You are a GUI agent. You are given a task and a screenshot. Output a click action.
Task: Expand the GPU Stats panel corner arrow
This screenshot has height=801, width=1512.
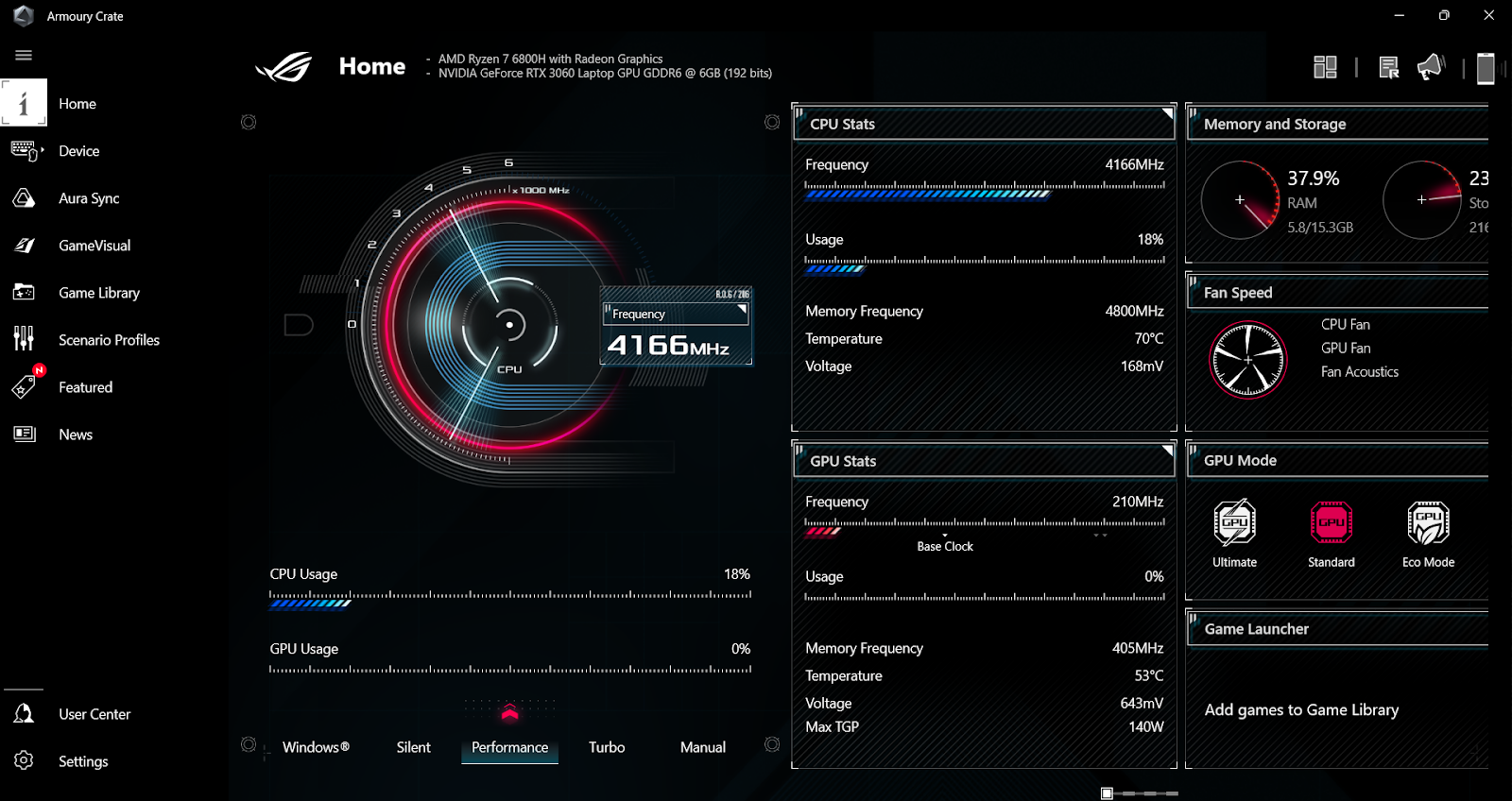pyautogui.click(x=1167, y=451)
